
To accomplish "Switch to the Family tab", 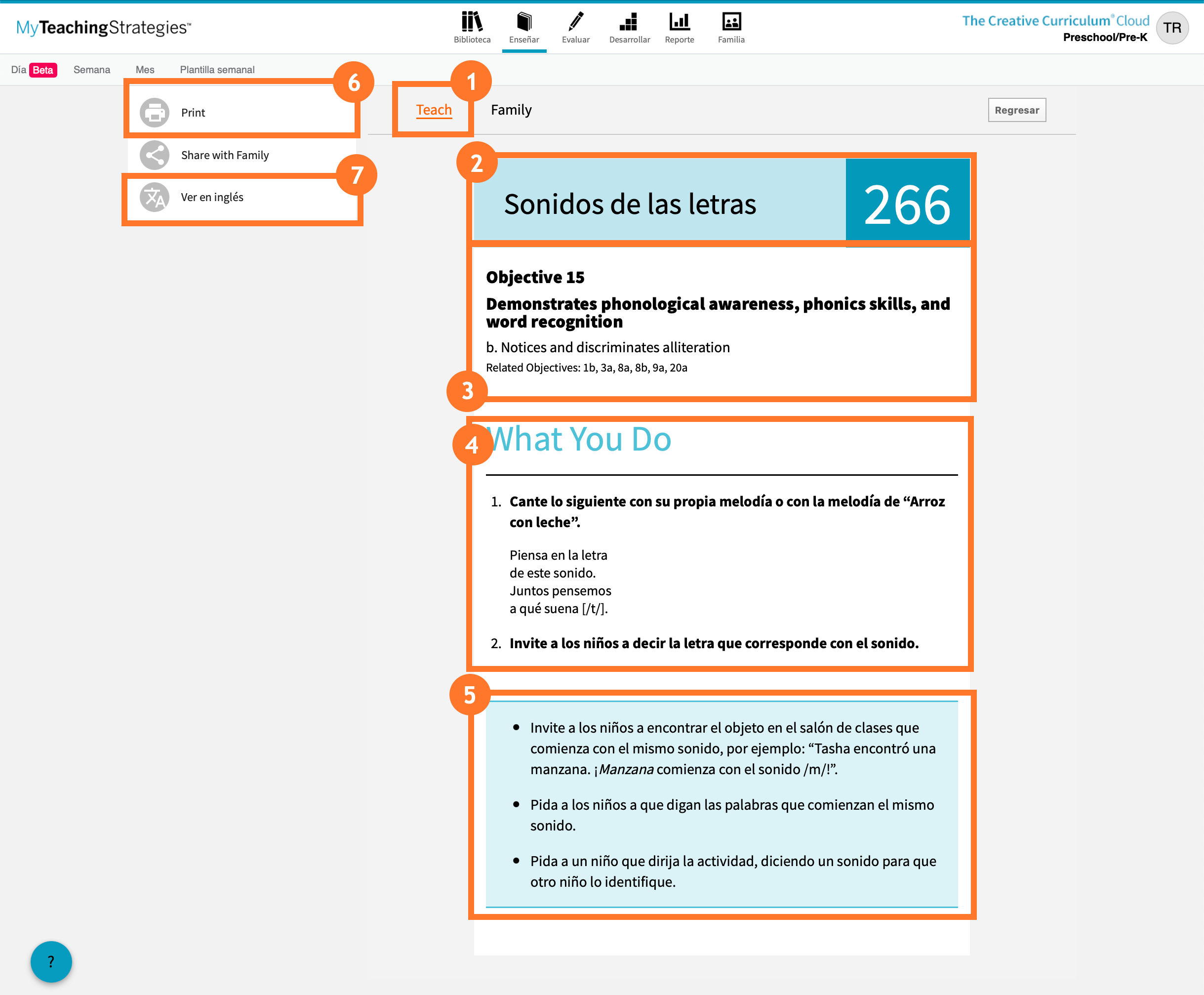I will pyautogui.click(x=511, y=110).
